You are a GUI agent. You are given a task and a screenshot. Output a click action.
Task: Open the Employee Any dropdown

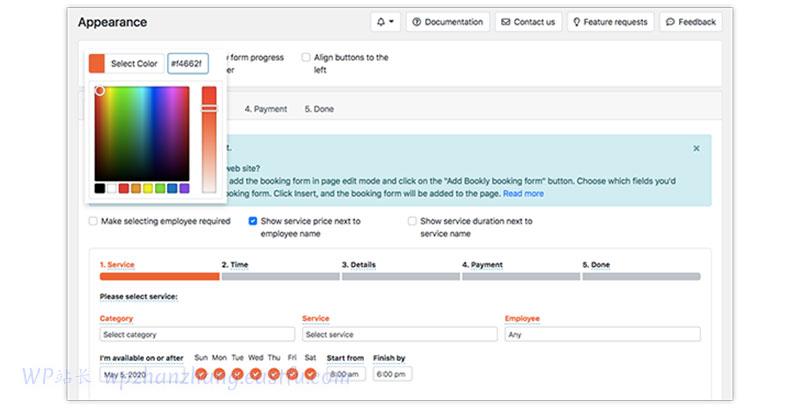(603, 335)
